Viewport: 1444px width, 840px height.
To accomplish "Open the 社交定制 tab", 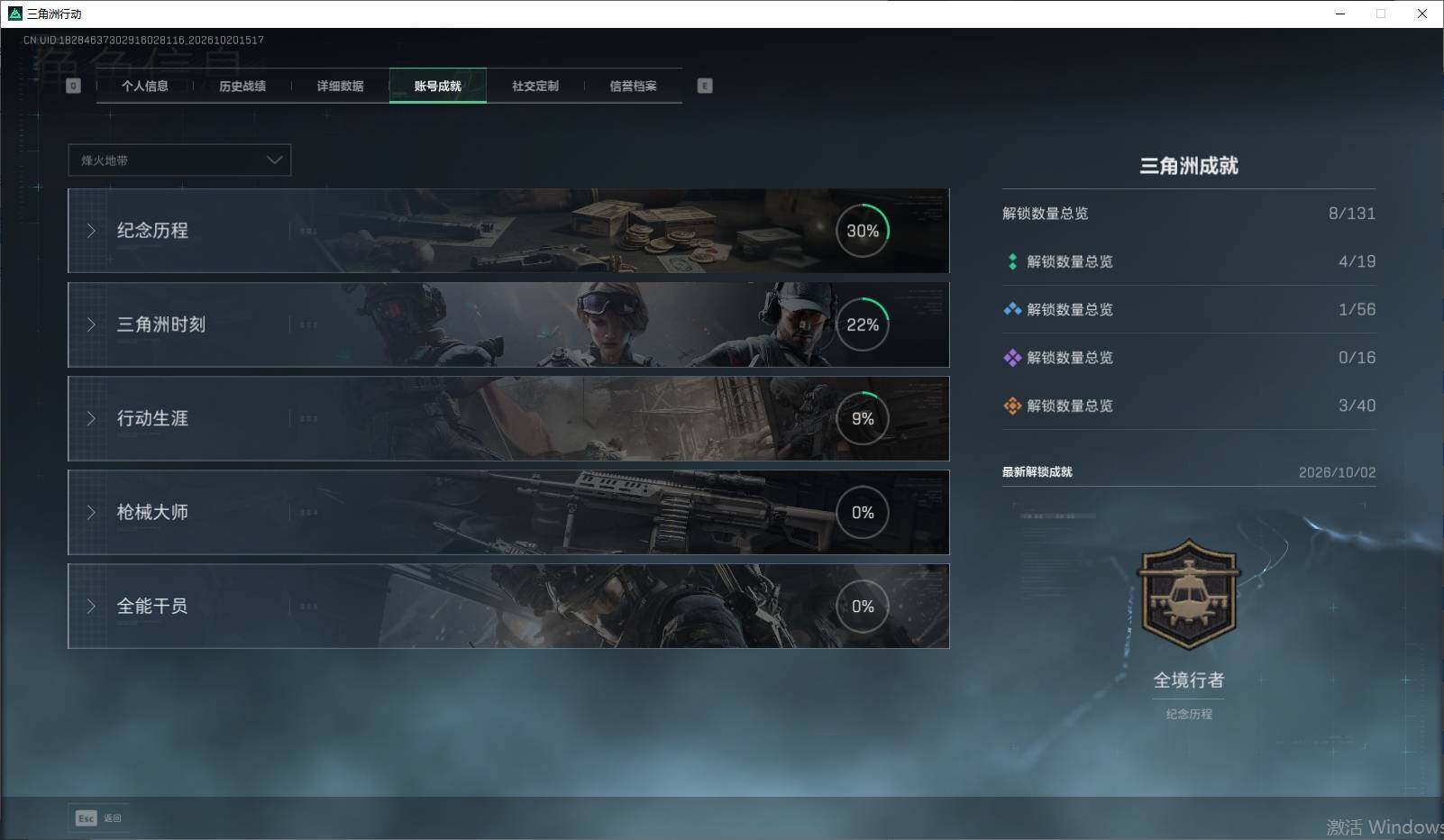I will click(535, 86).
